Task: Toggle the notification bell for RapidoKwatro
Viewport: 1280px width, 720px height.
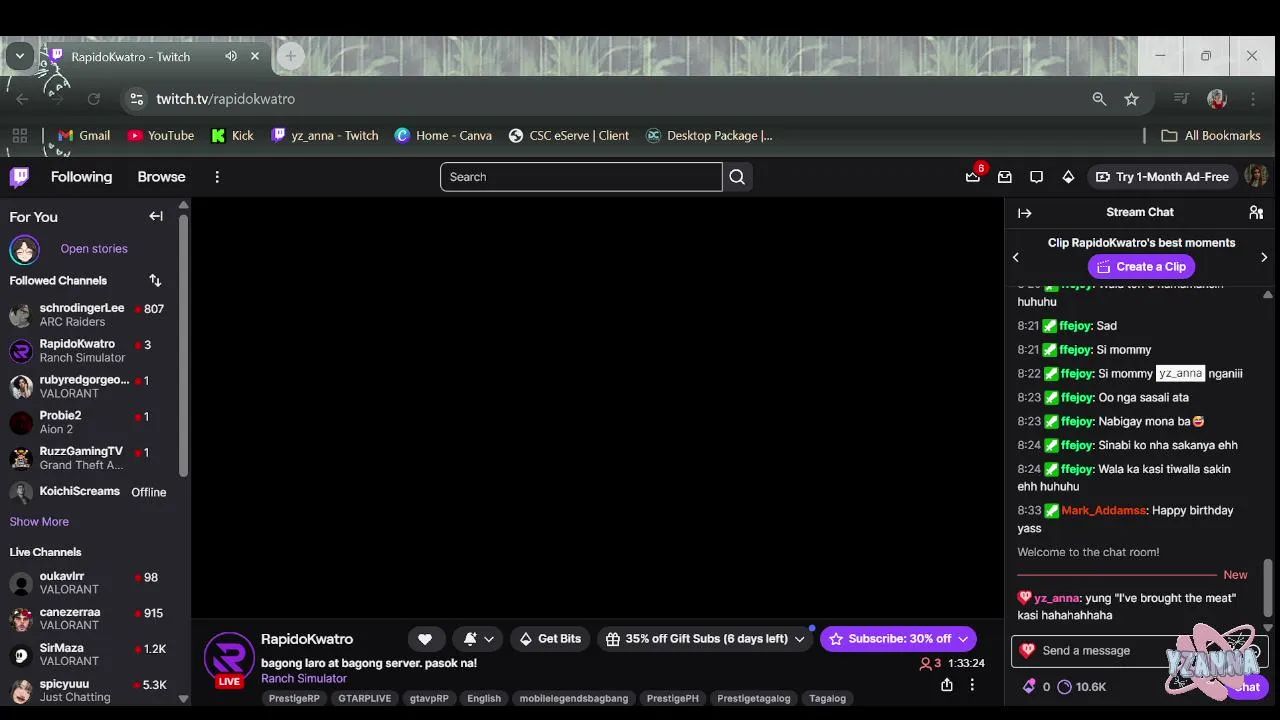Action: coord(470,639)
